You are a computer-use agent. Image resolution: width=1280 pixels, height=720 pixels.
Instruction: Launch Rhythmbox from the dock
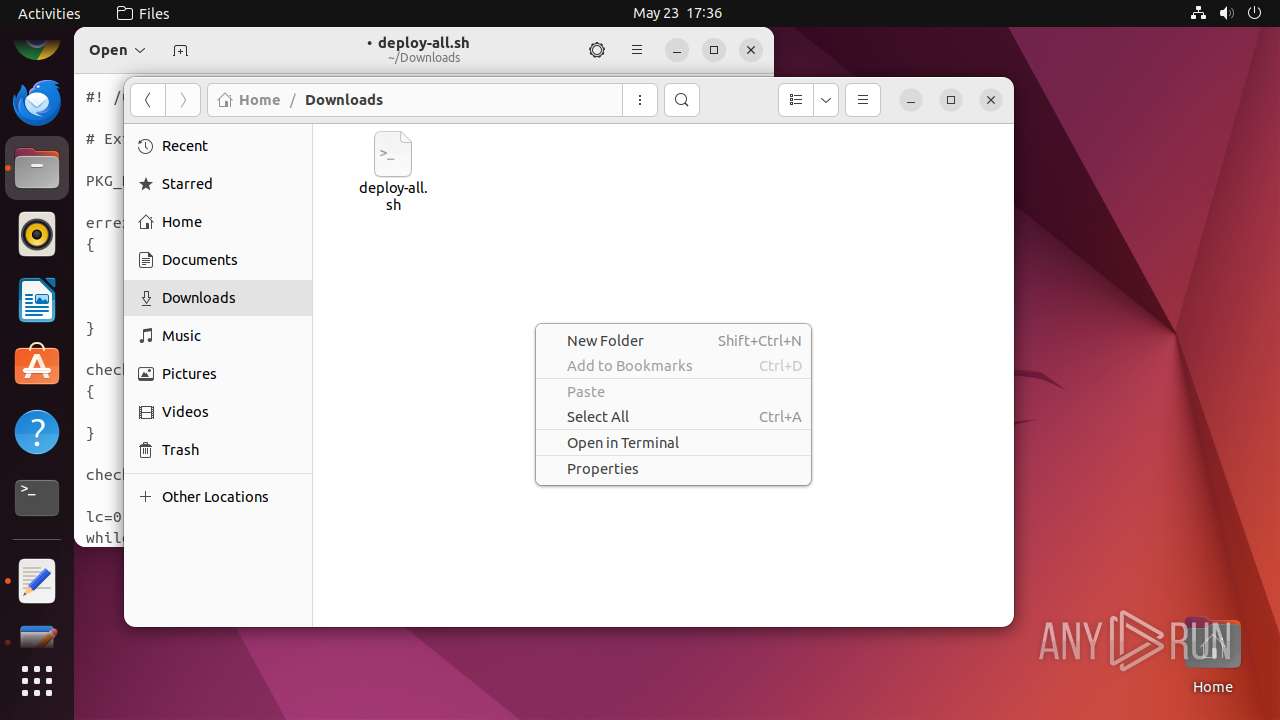tap(37, 234)
